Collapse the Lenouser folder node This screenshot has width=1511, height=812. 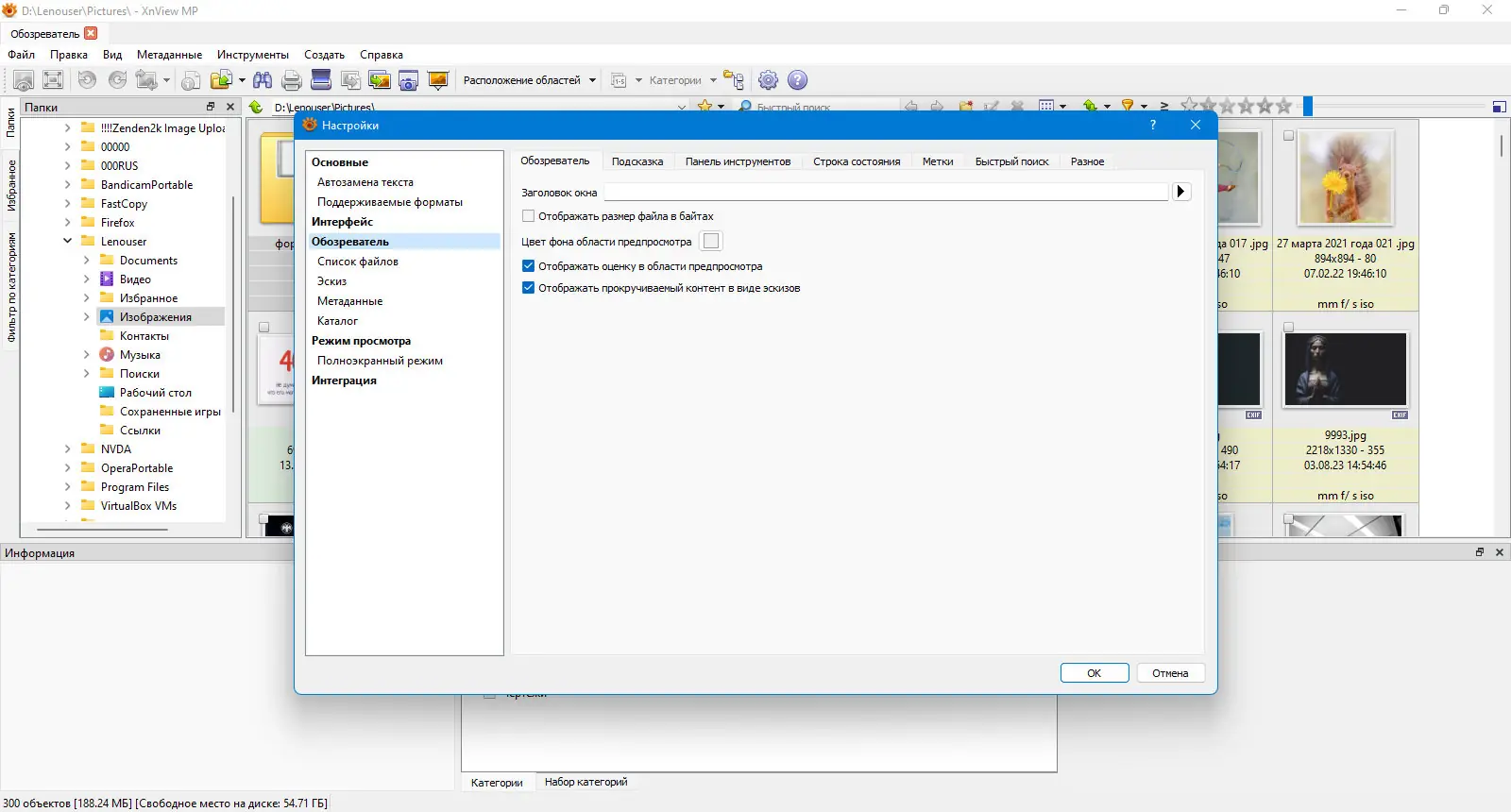[67, 242]
